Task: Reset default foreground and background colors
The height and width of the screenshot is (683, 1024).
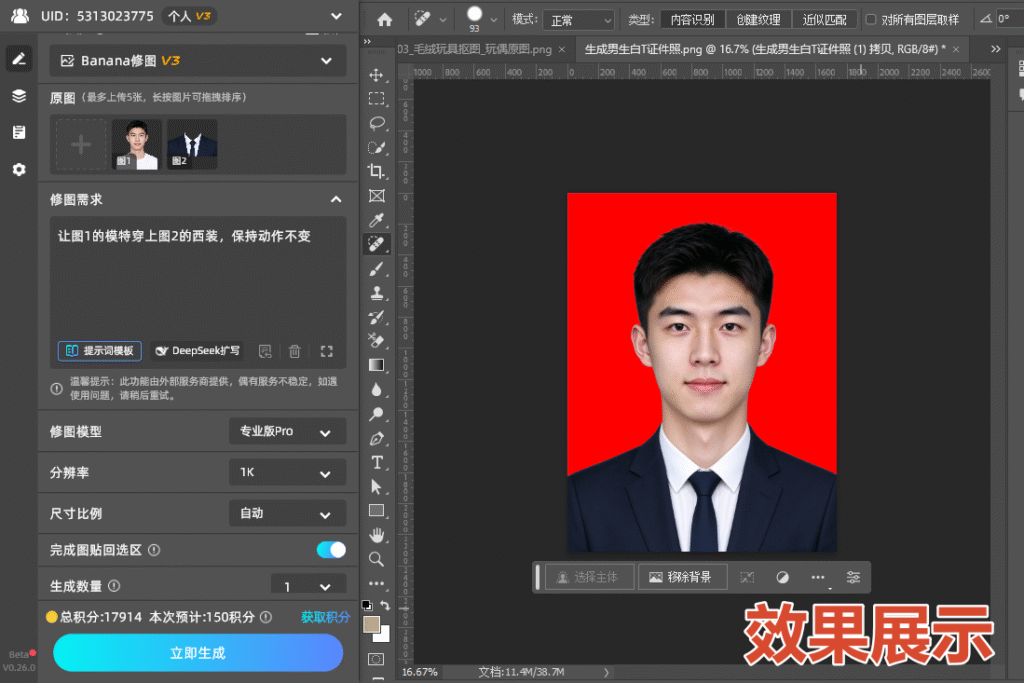Action: (x=367, y=605)
